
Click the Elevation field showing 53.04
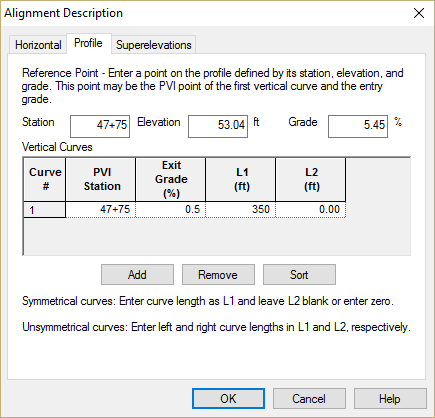218,126
